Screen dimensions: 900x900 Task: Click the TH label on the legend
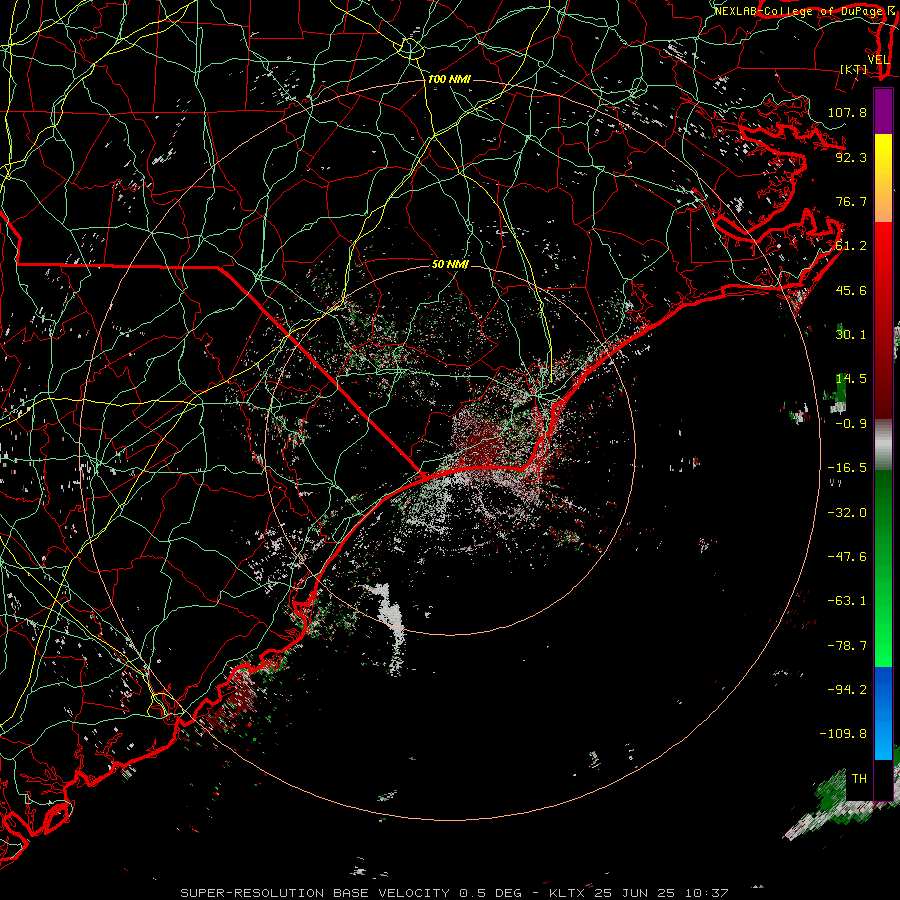[859, 779]
